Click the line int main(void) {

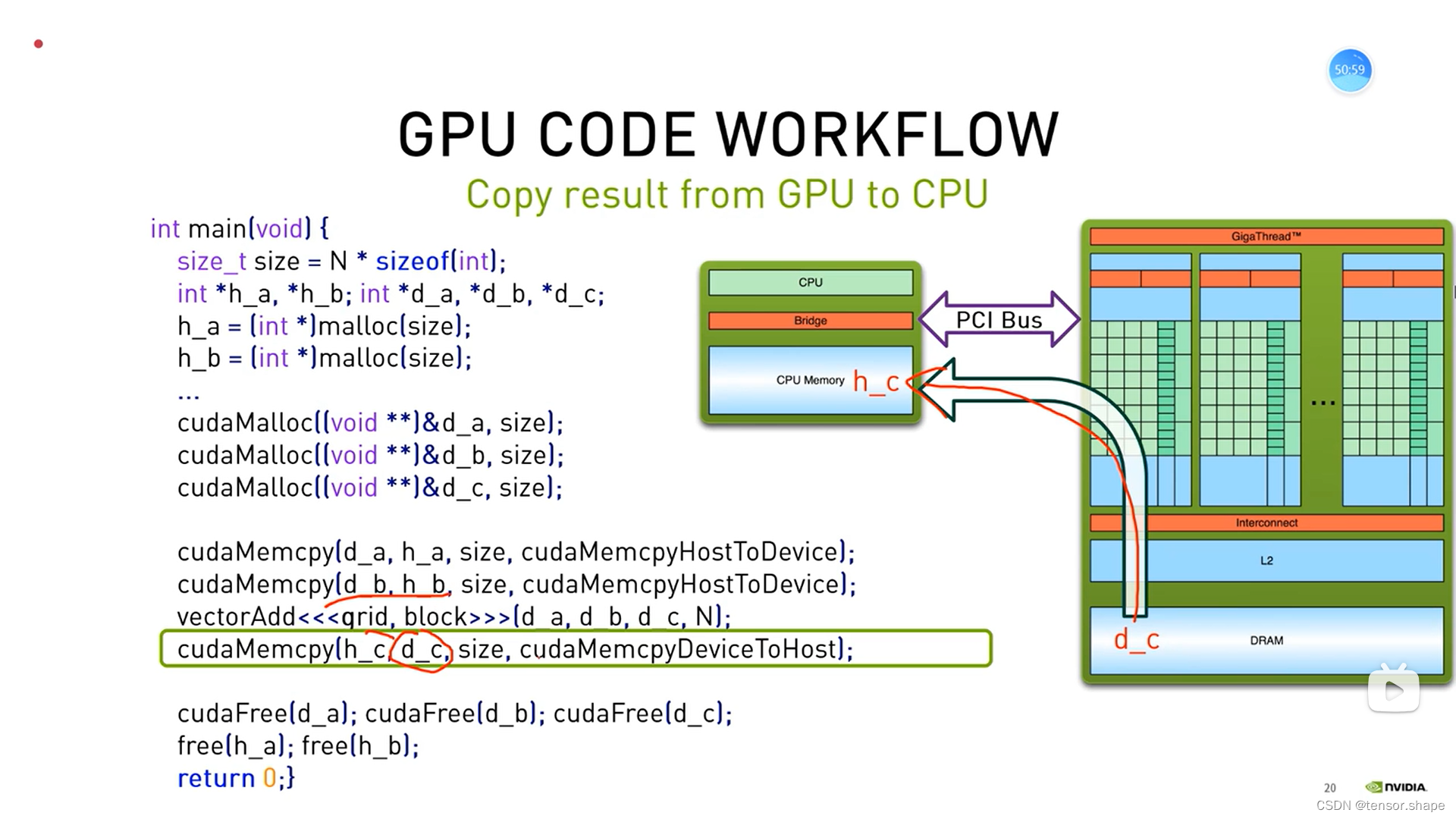click(240, 228)
